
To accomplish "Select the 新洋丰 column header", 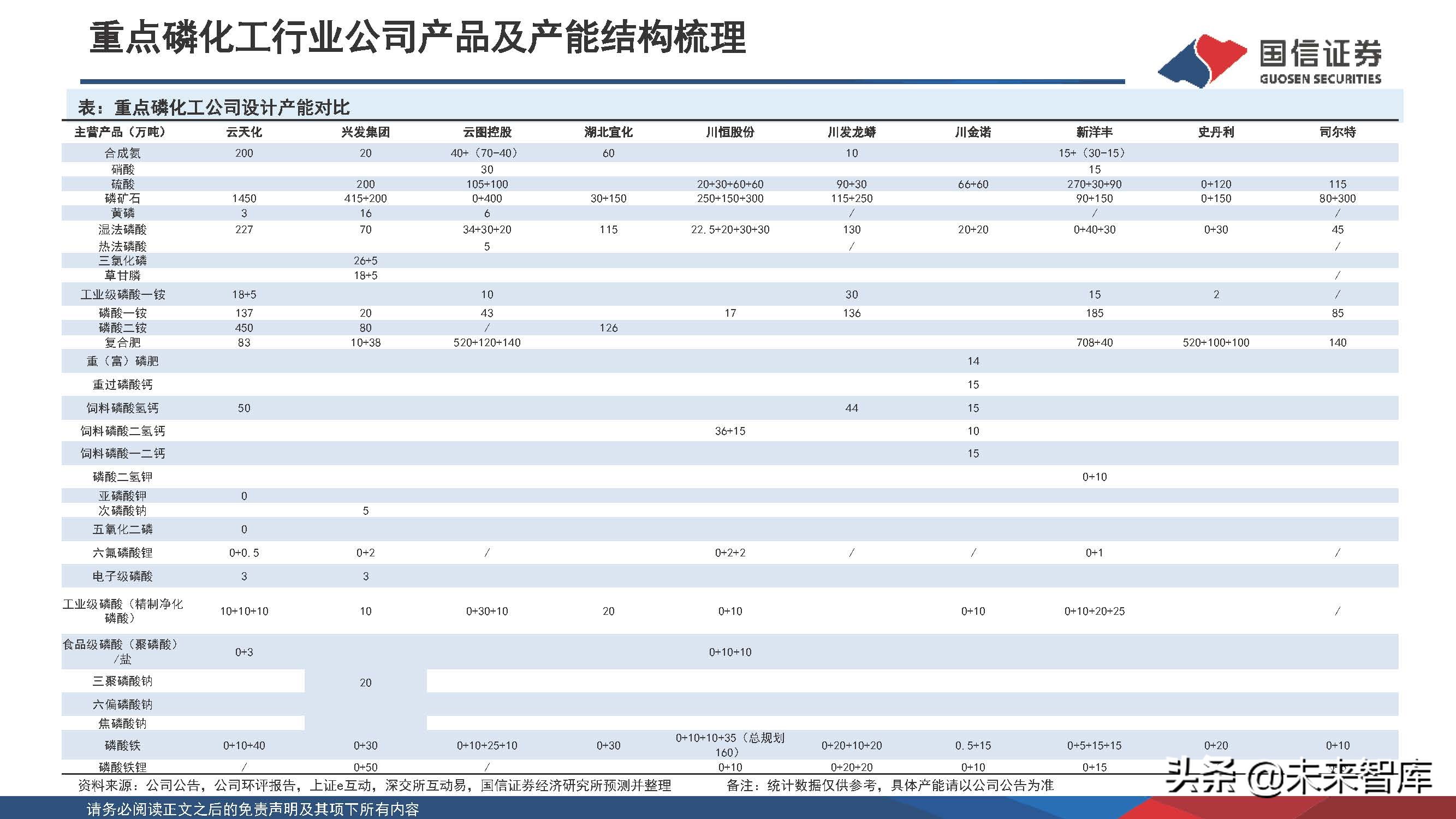I will pyautogui.click(x=1094, y=132).
